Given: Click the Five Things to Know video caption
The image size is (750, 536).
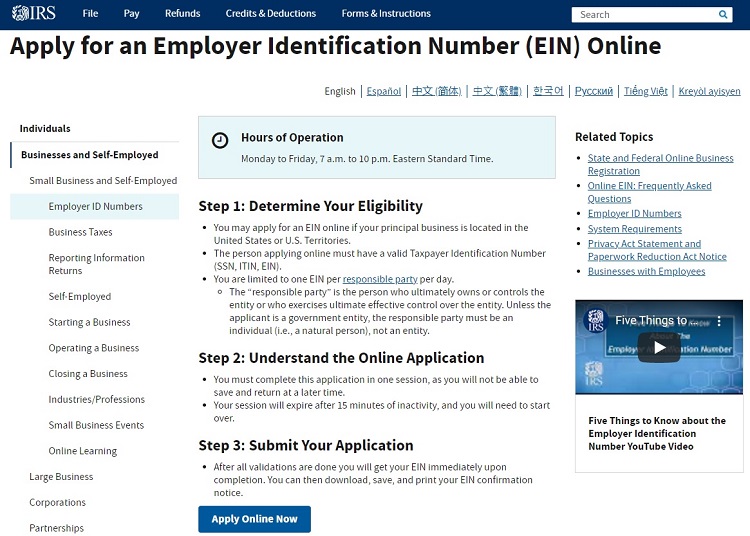Looking at the screenshot, I should click(x=657, y=434).
